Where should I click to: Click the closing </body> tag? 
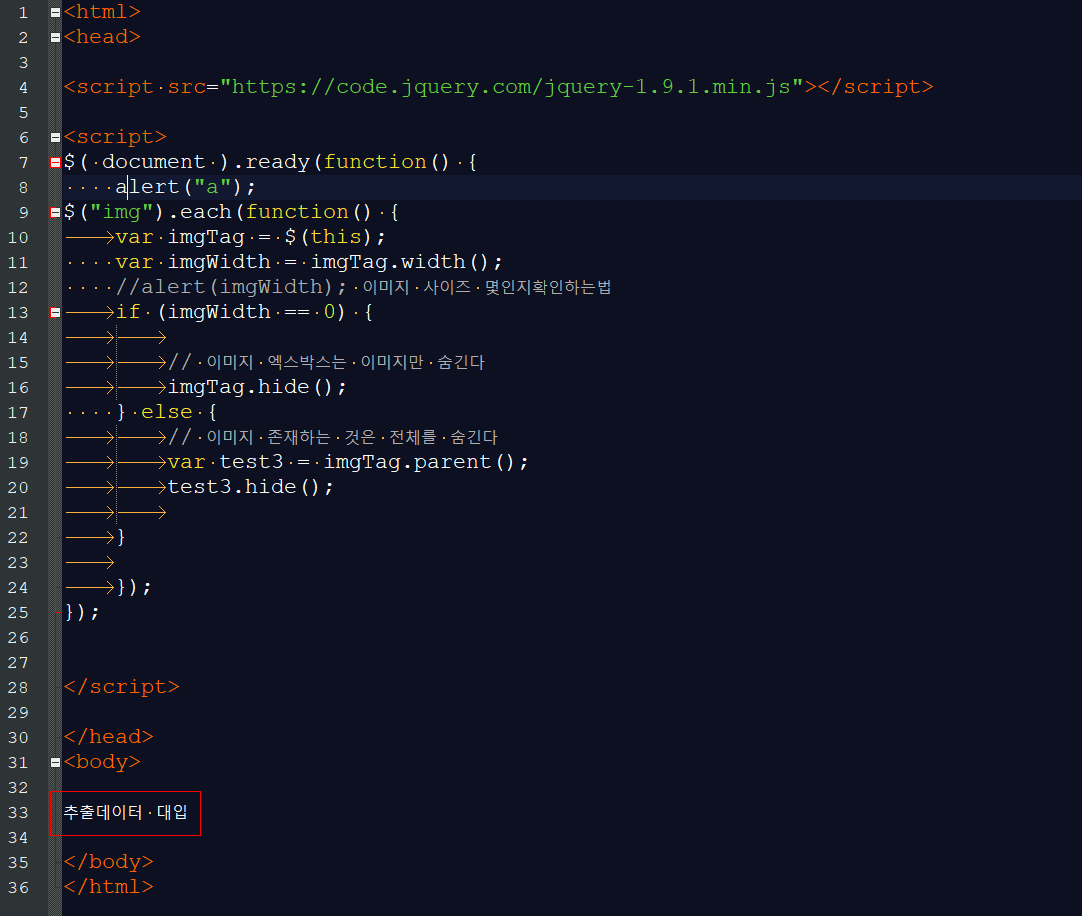point(108,862)
